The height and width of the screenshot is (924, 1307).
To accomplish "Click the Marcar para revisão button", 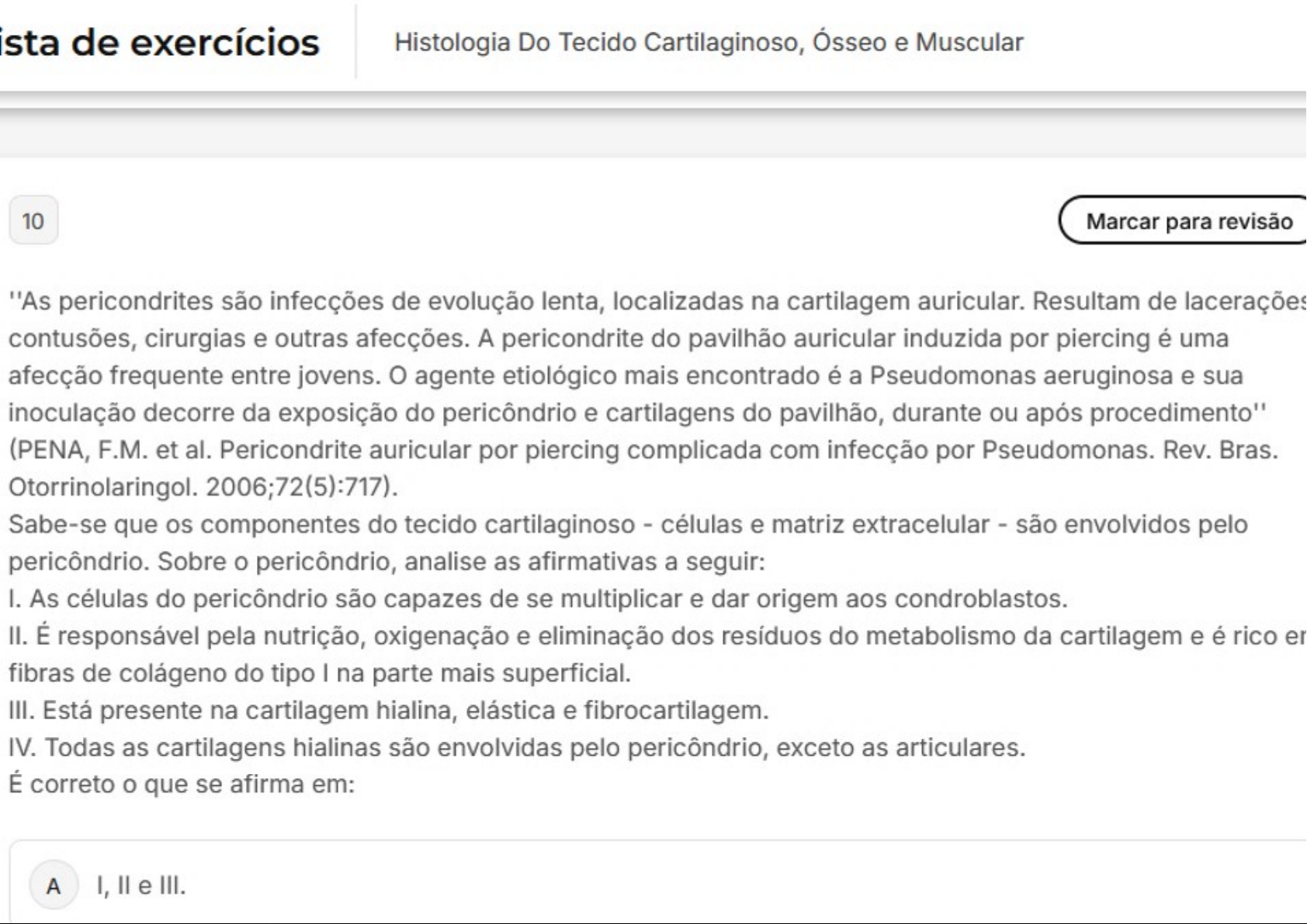I will click(1187, 221).
